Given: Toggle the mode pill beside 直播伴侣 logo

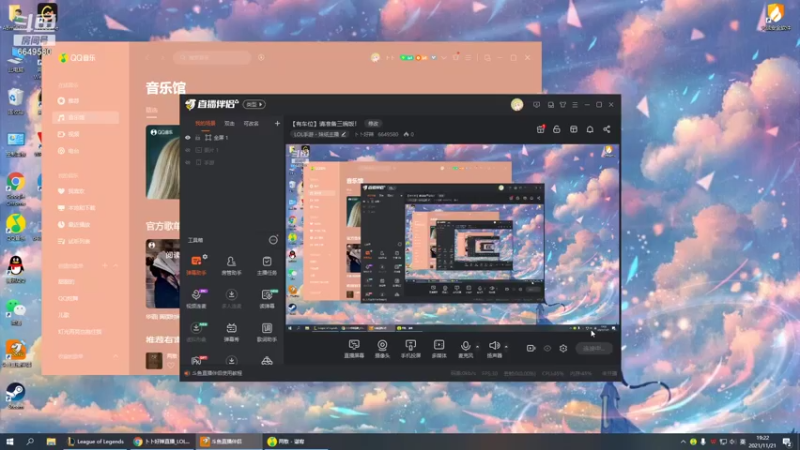Looking at the screenshot, I should (x=254, y=104).
